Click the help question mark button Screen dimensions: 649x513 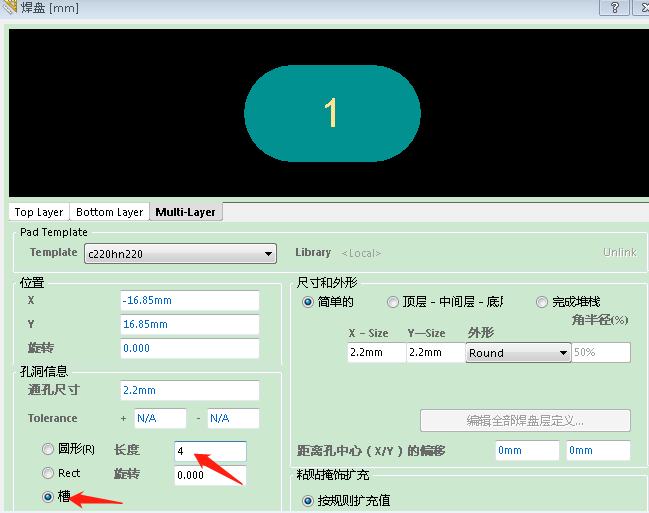pos(615,7)
